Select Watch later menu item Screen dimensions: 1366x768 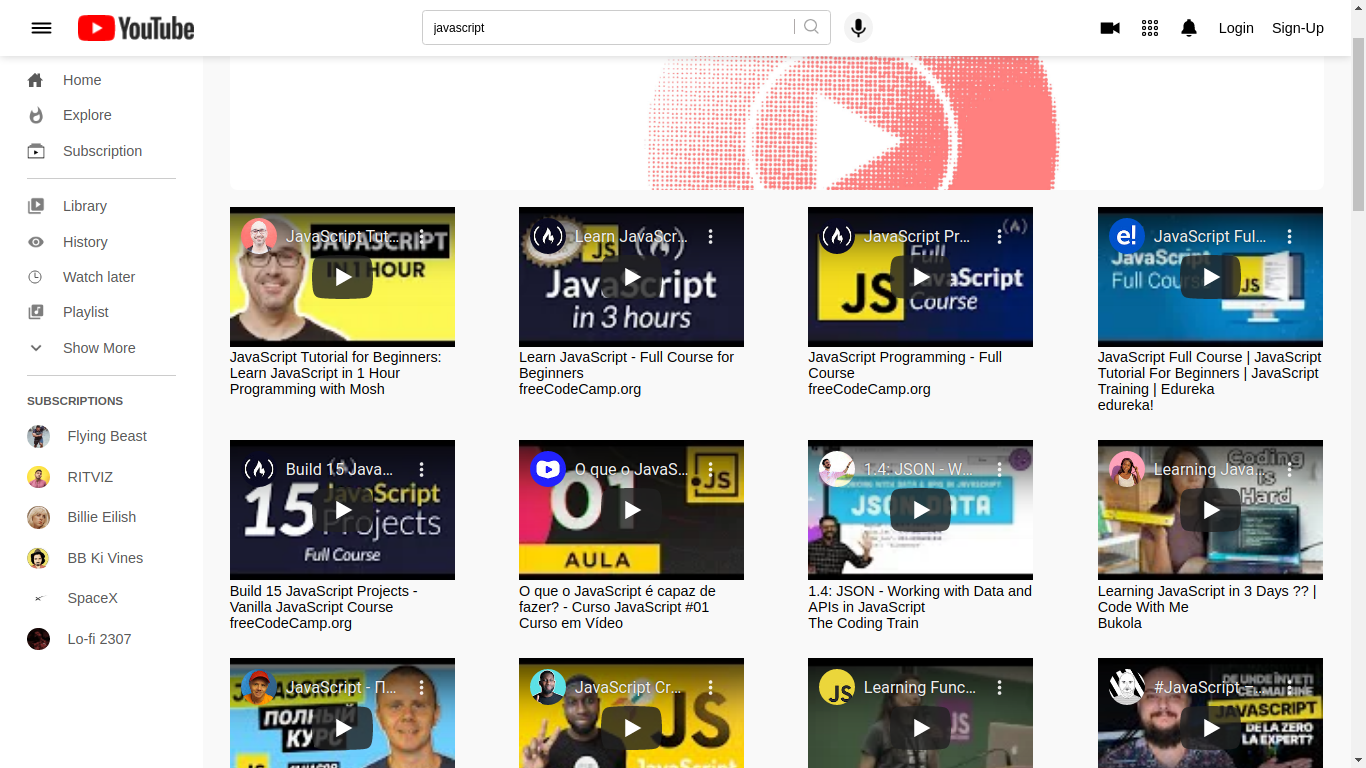tap(99, 277)
